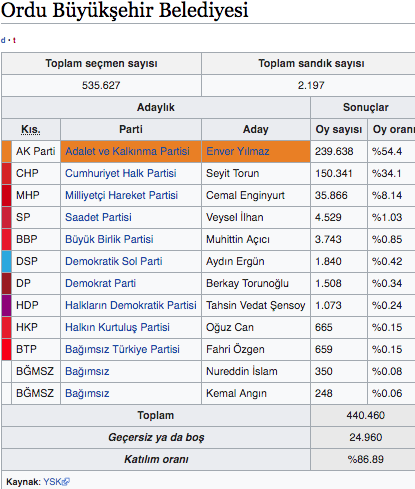415x489 pixels.
Task: Open Saadet Partisi link
Action: (x=98, y=217)
